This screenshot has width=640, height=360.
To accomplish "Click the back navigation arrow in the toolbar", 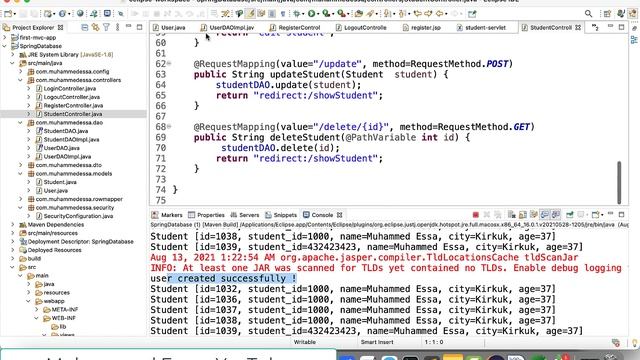I will [439, 14].
